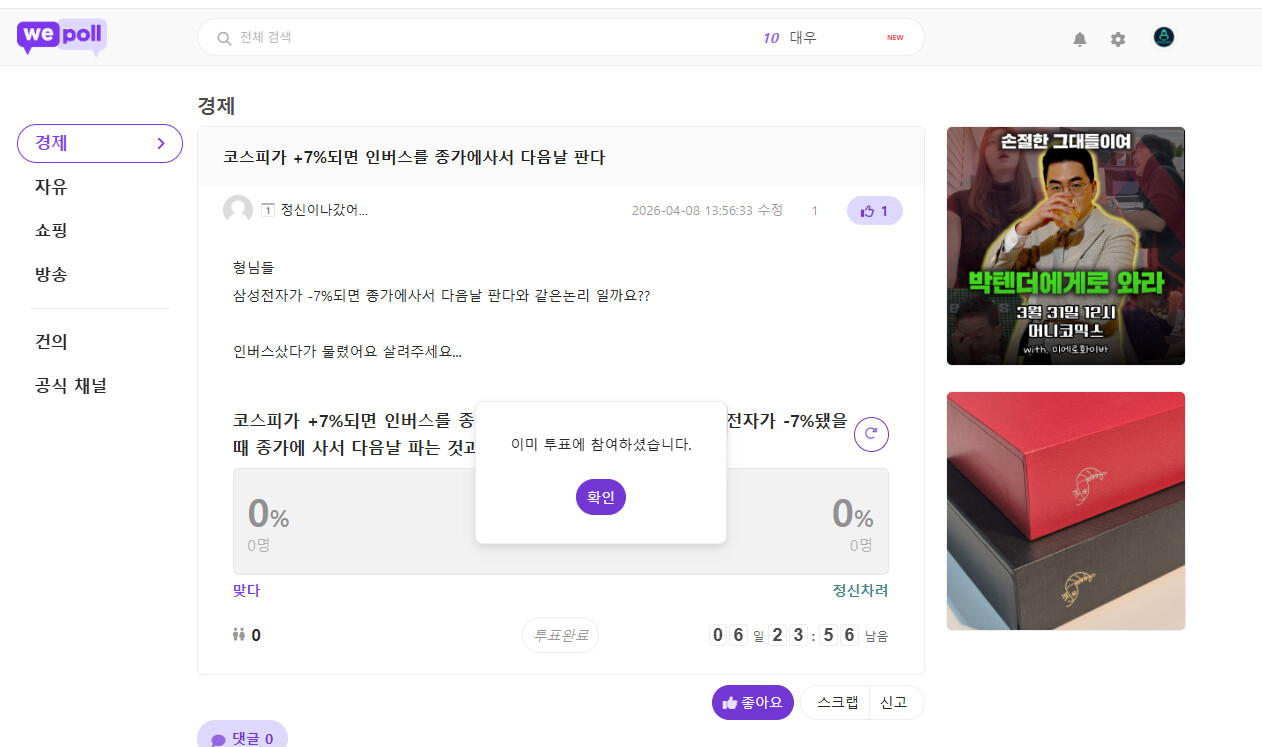1262x747 pixels.
Task: Click trending keyword 대우
Action: (x=803, y=37)
